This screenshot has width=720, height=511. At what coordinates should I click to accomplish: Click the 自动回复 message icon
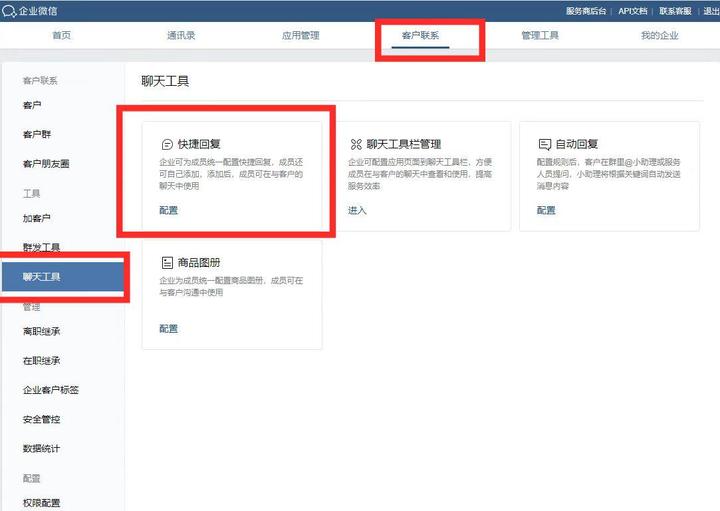pos(544,145)
